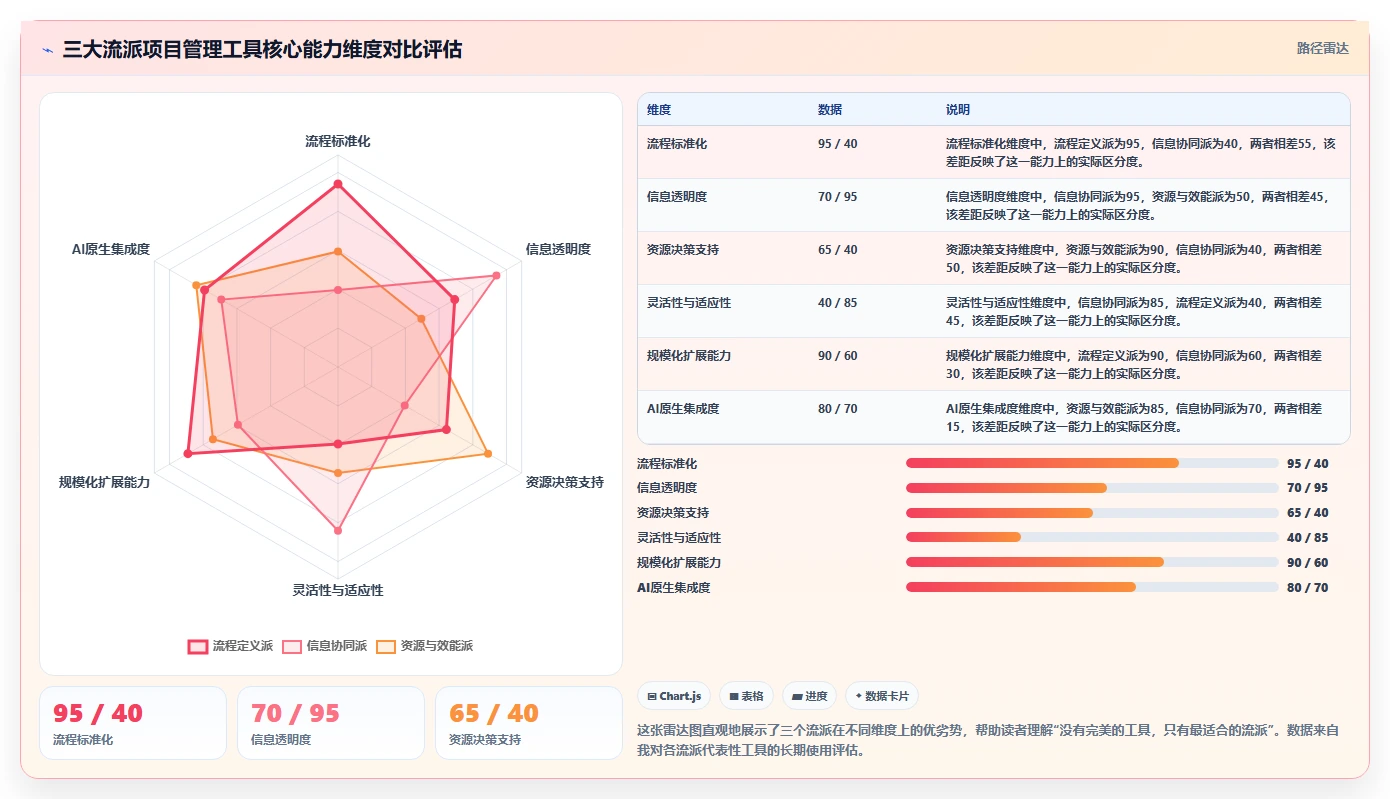
Task: Open the 95 / 40 流程标准化 data card
Action: [x=133, y=723]
